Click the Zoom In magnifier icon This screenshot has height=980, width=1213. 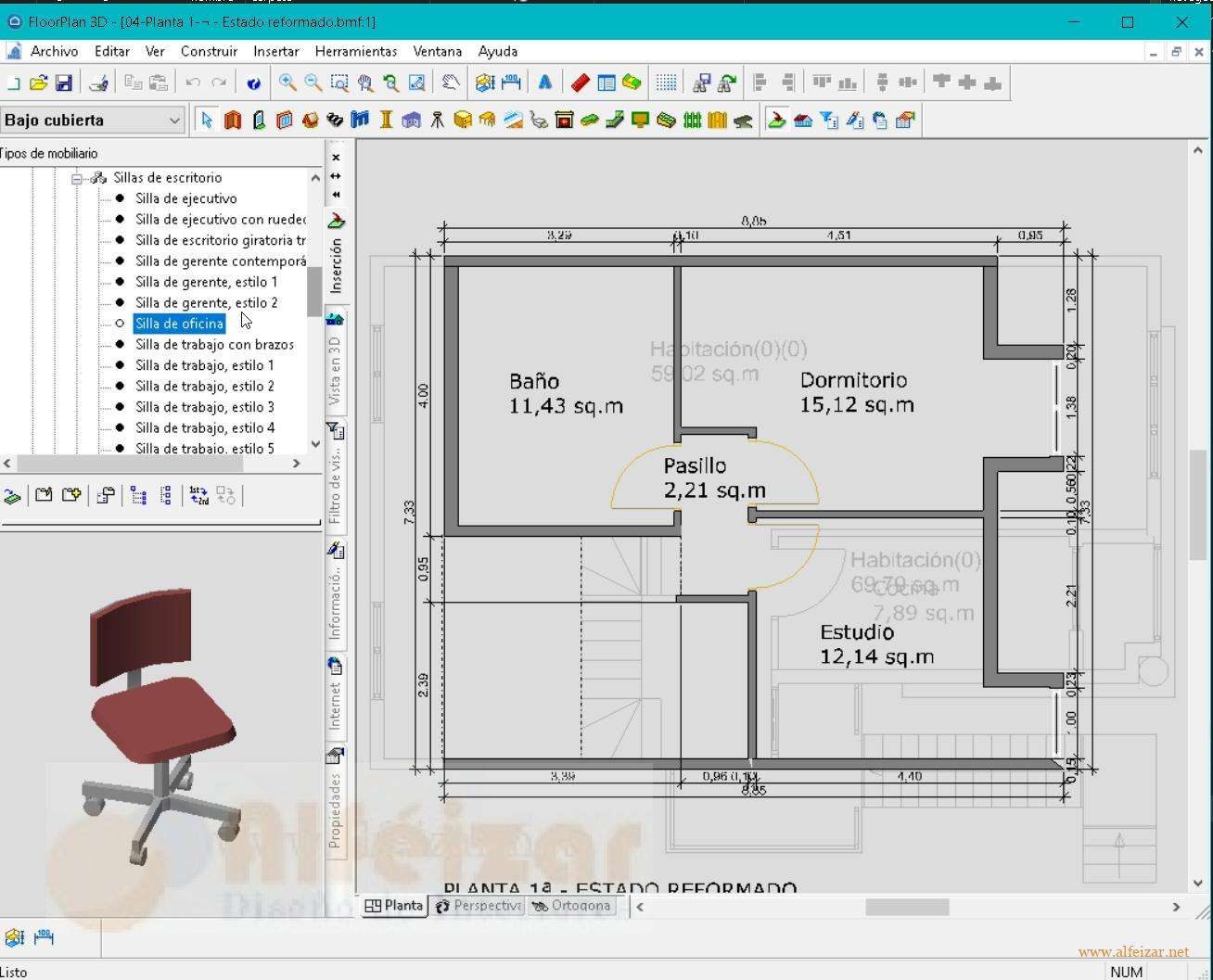click(287, 83)
